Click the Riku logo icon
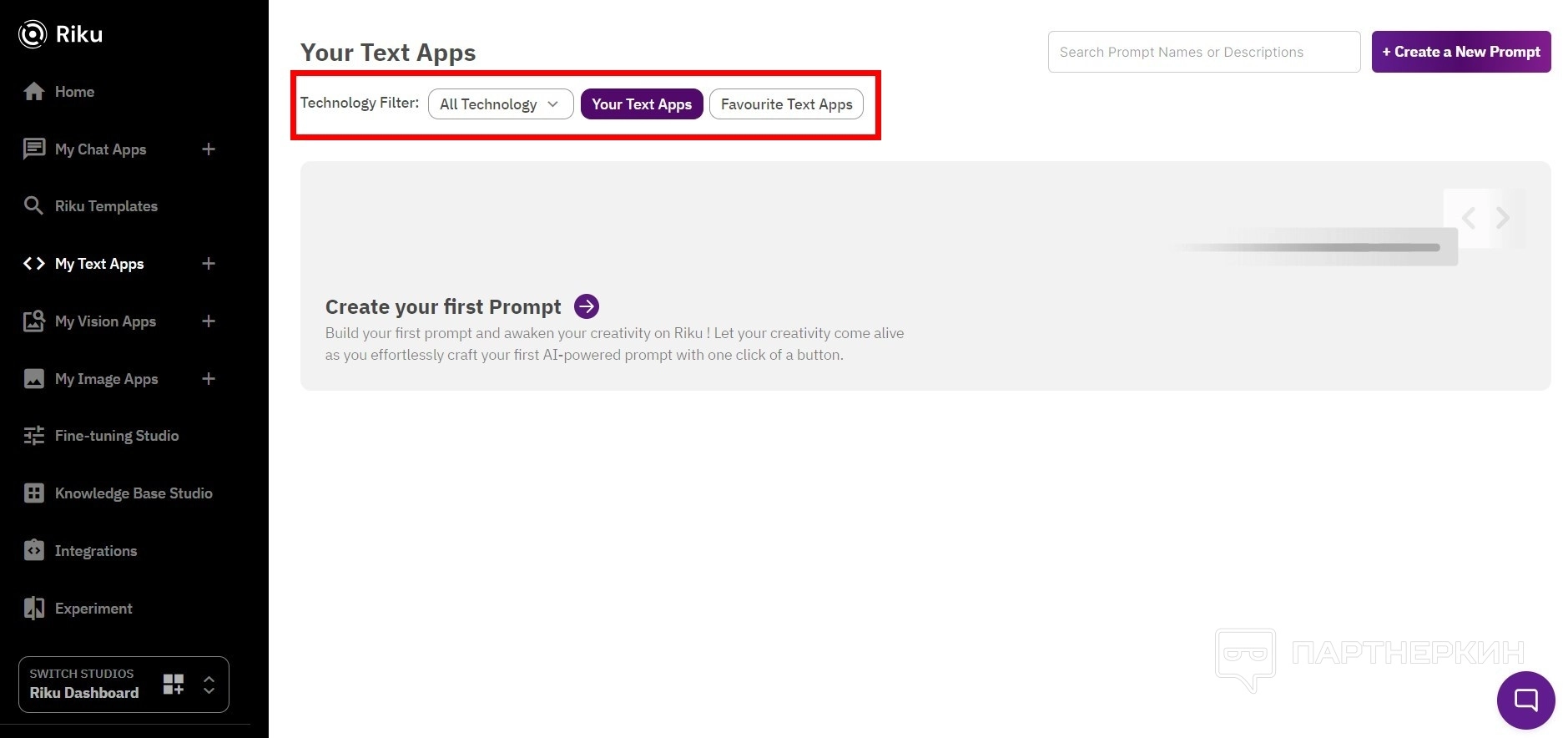 pos(33,34)
